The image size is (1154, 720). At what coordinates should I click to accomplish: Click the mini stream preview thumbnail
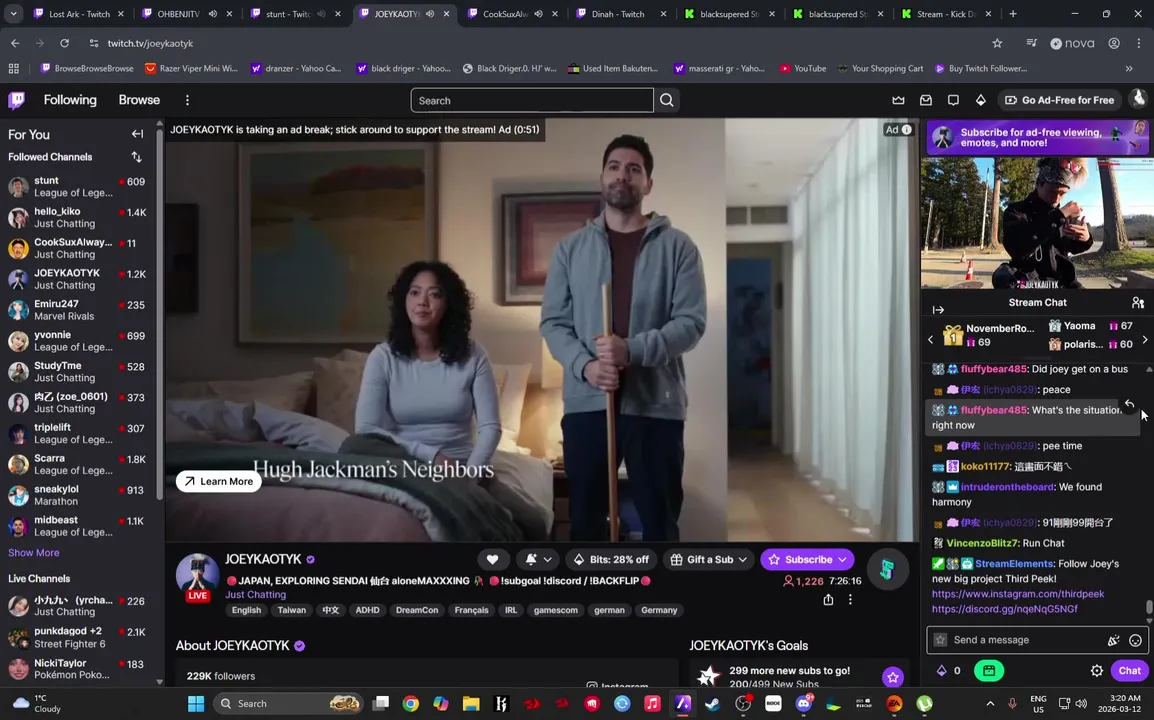tap(1037, 223)
